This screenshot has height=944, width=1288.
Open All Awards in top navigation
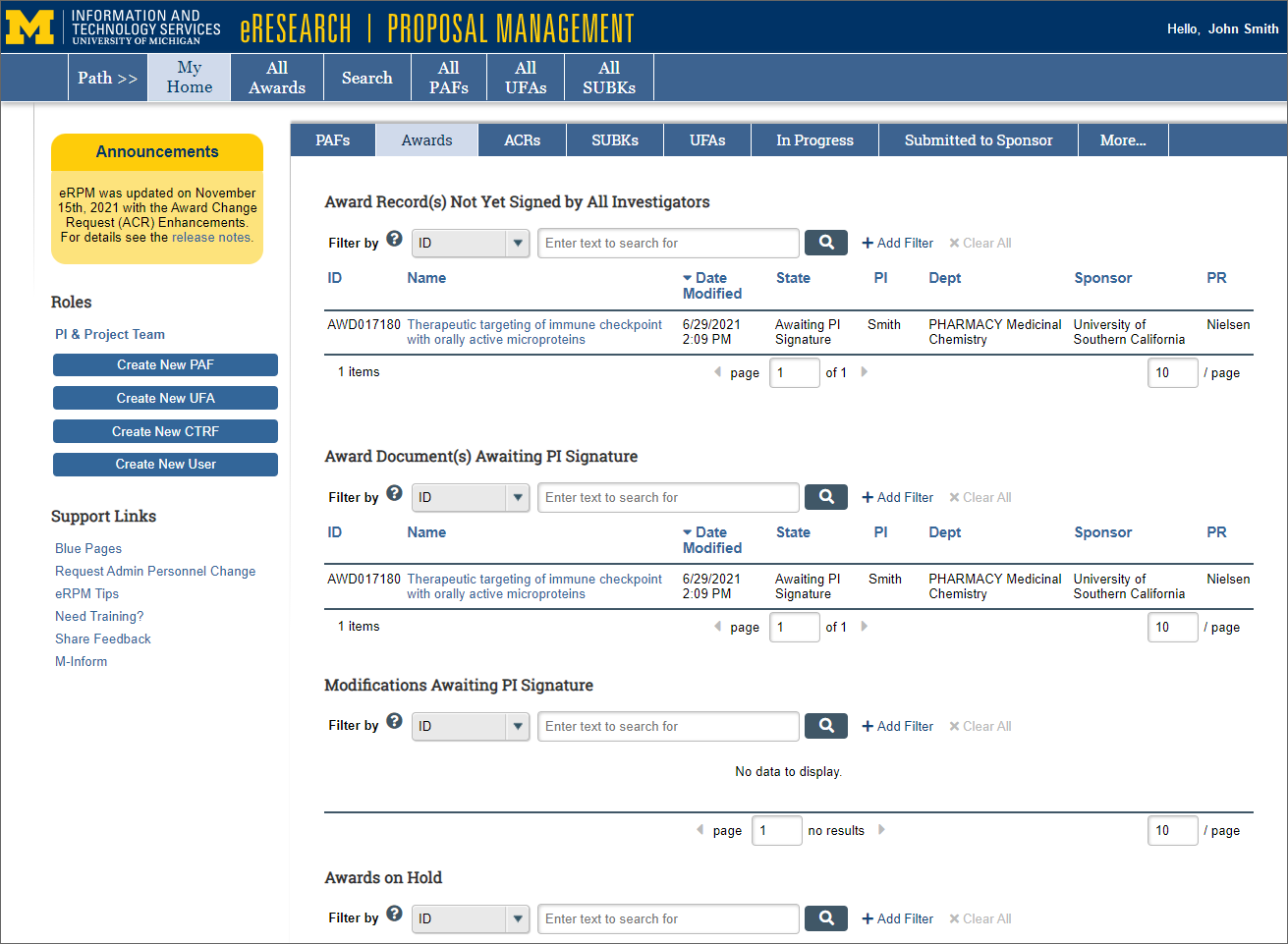[x=277, y=78]
